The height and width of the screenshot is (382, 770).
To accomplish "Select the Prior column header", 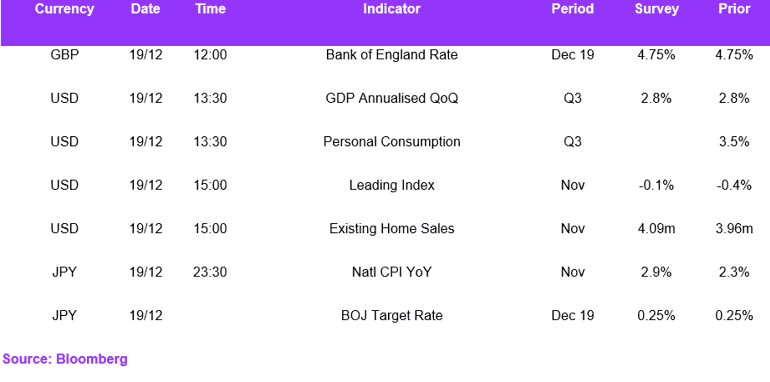I will click(734, 9).
